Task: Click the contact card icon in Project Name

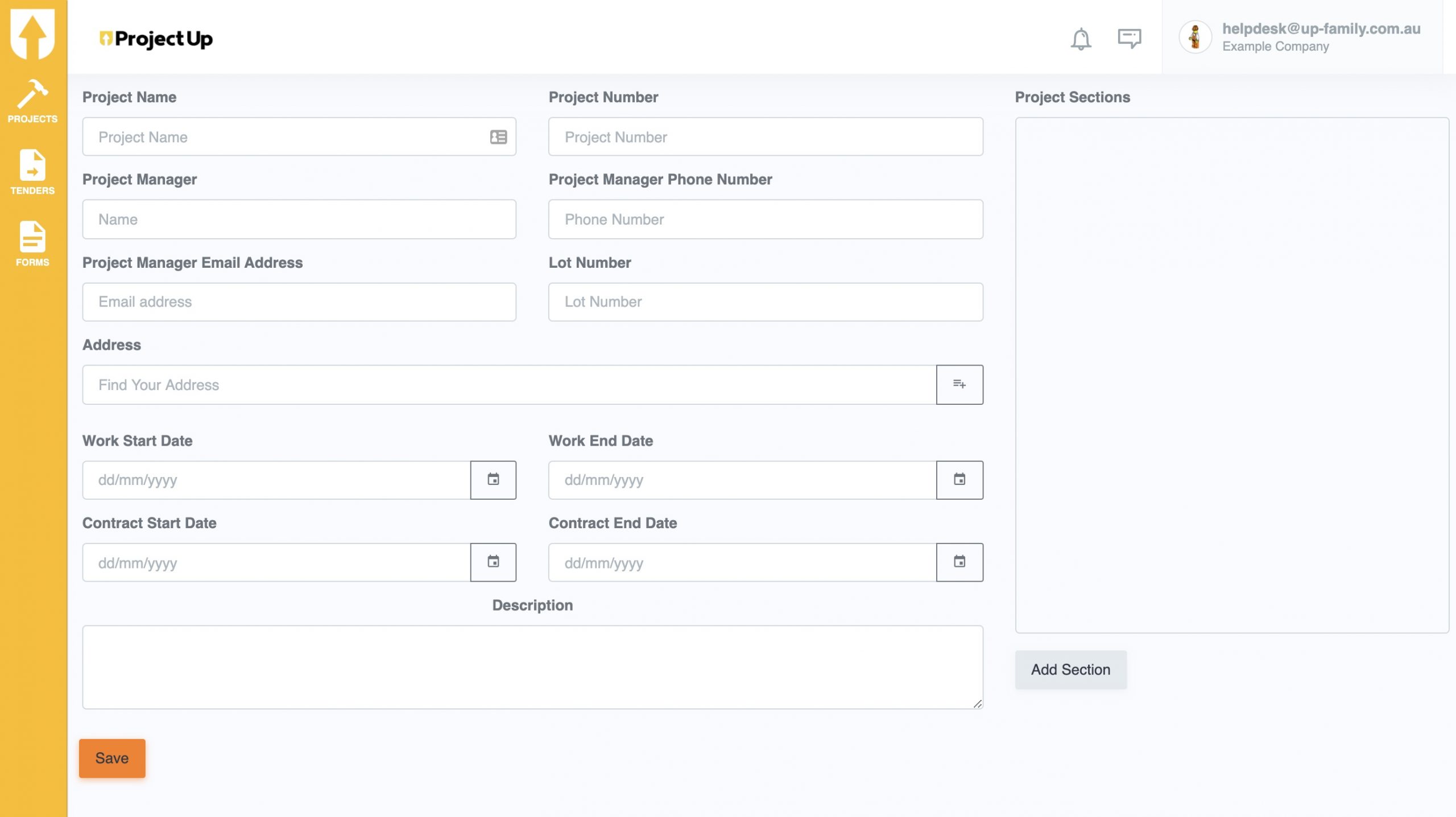Action: click(498, 137)
